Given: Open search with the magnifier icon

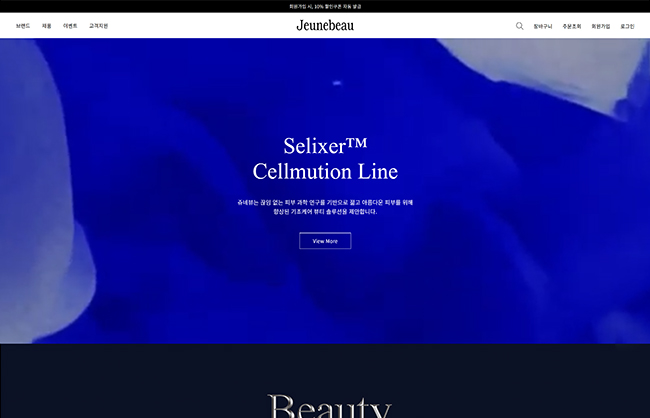Looking at the screenshot, I should pyautogui.click(x=519, y=26).
